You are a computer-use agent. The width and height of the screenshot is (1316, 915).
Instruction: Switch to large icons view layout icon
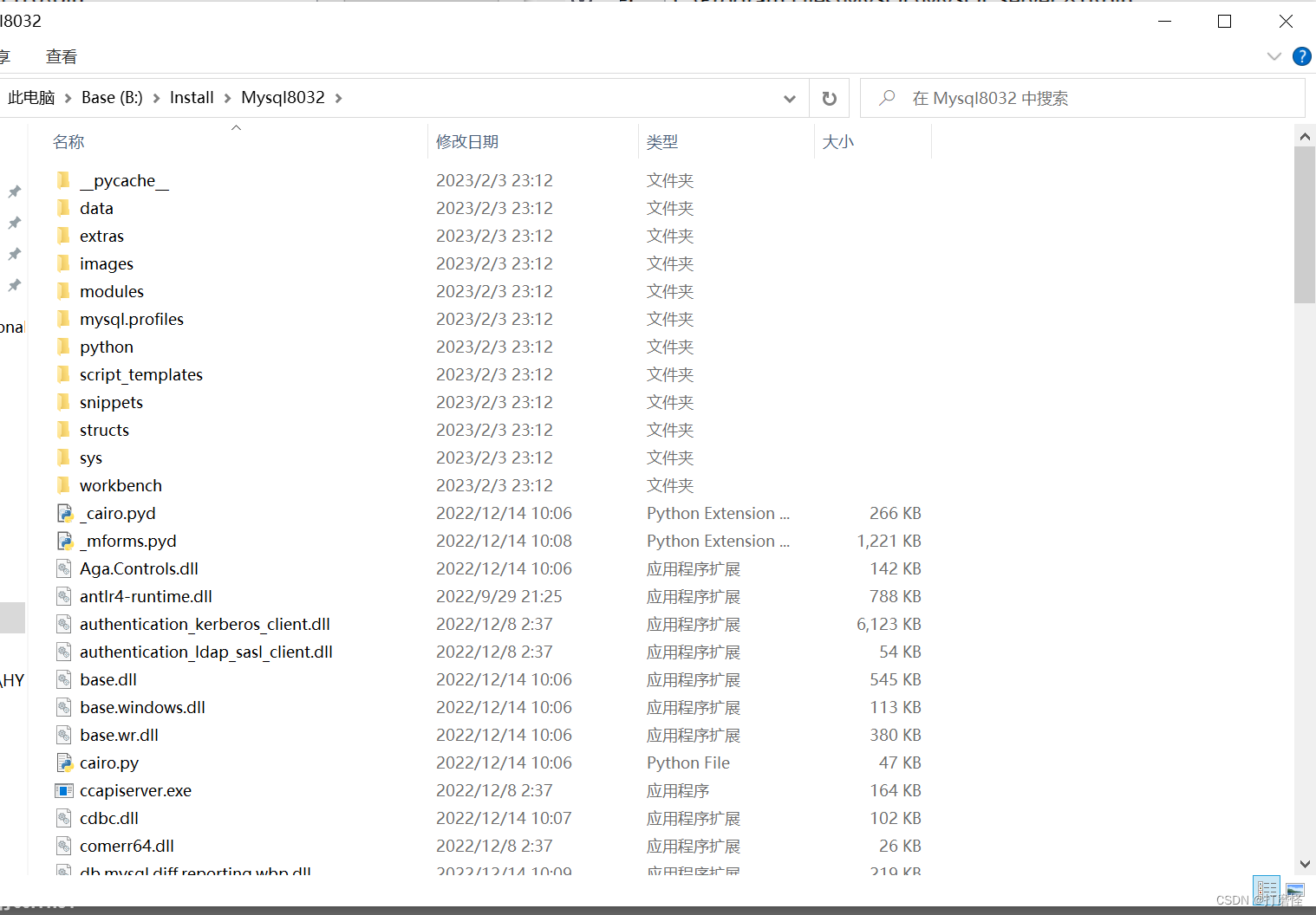tap(1294, 889)
